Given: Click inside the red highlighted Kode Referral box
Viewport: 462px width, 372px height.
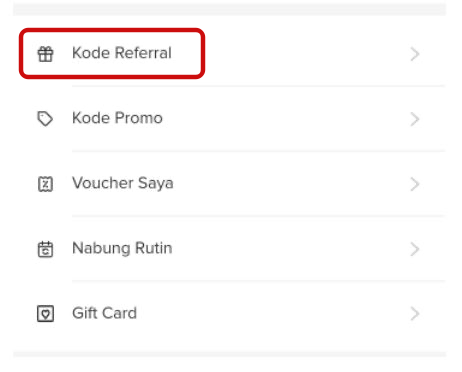Looking at the screenshot, I should coord(112,54).
